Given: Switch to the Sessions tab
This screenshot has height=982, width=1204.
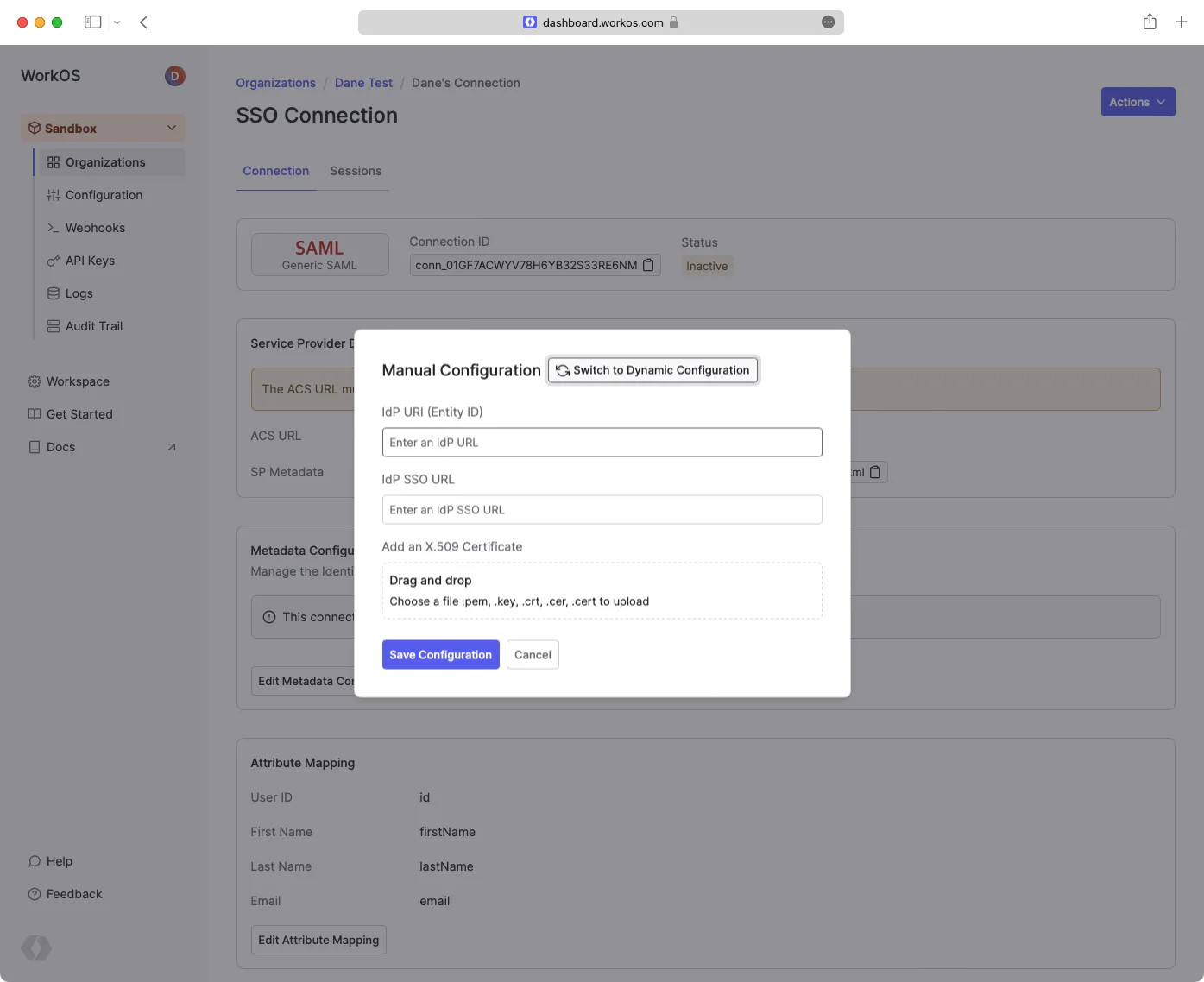Looking at the screenshot, I should pyautogui.click(x=356, y=171).
